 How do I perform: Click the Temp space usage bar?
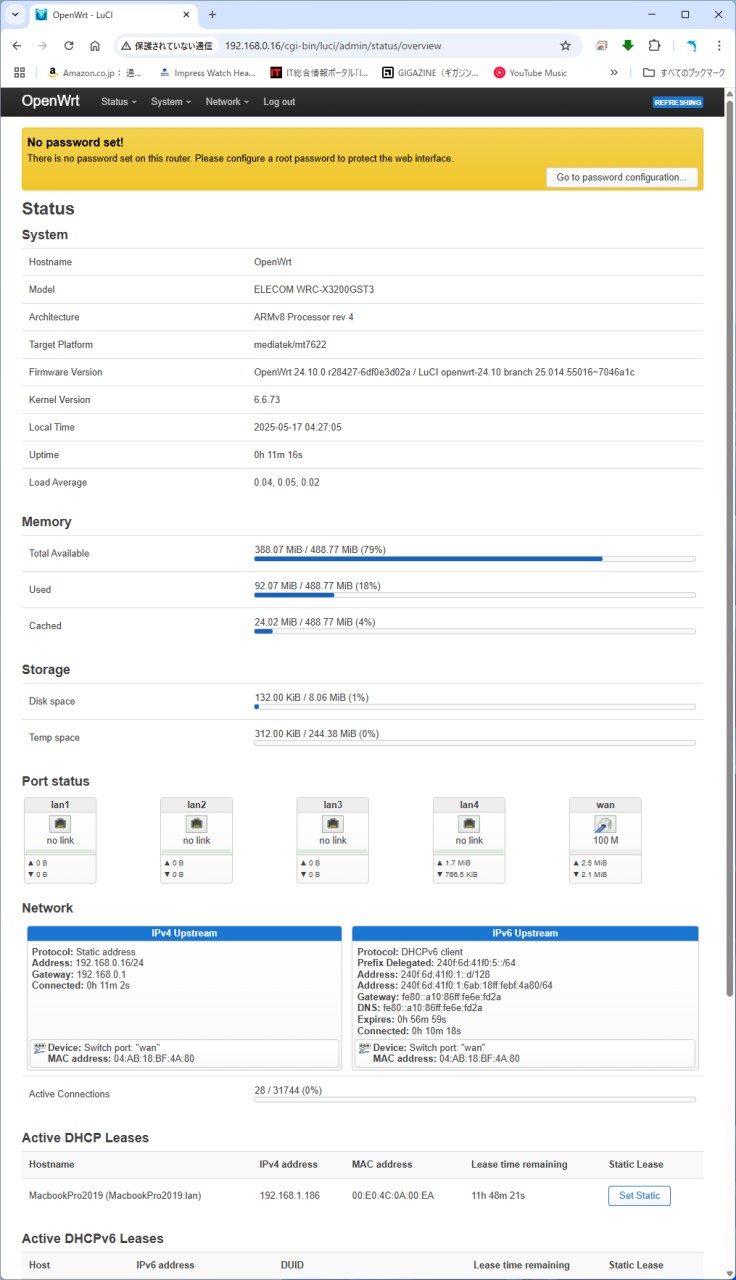[475, 743]
